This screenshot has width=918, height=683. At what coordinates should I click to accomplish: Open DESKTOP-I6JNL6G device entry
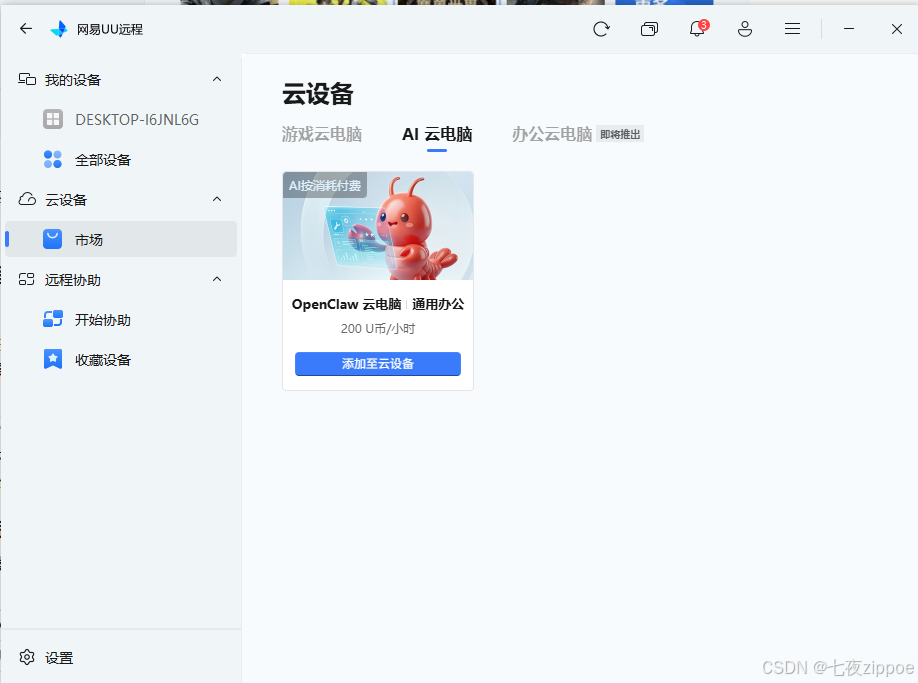(121, 119)
